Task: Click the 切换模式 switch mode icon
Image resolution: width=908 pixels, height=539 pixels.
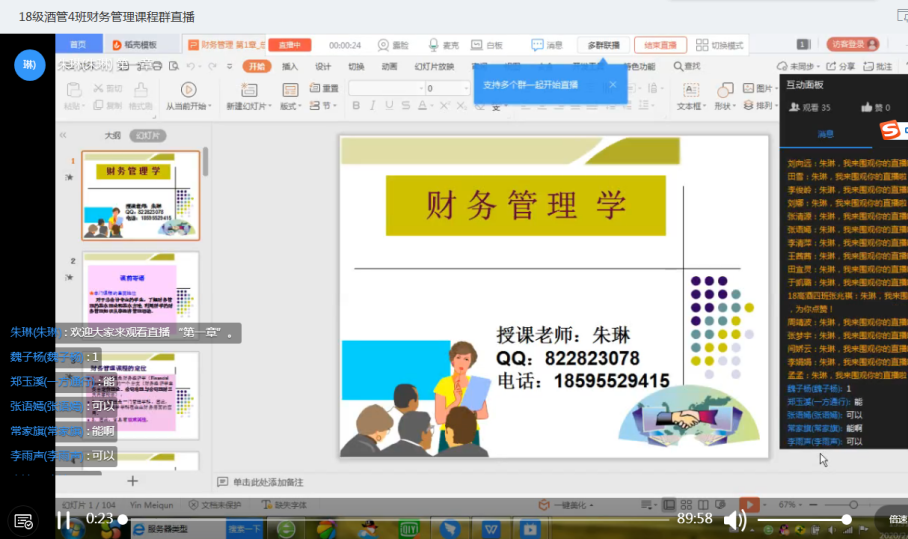Action: 702,45
